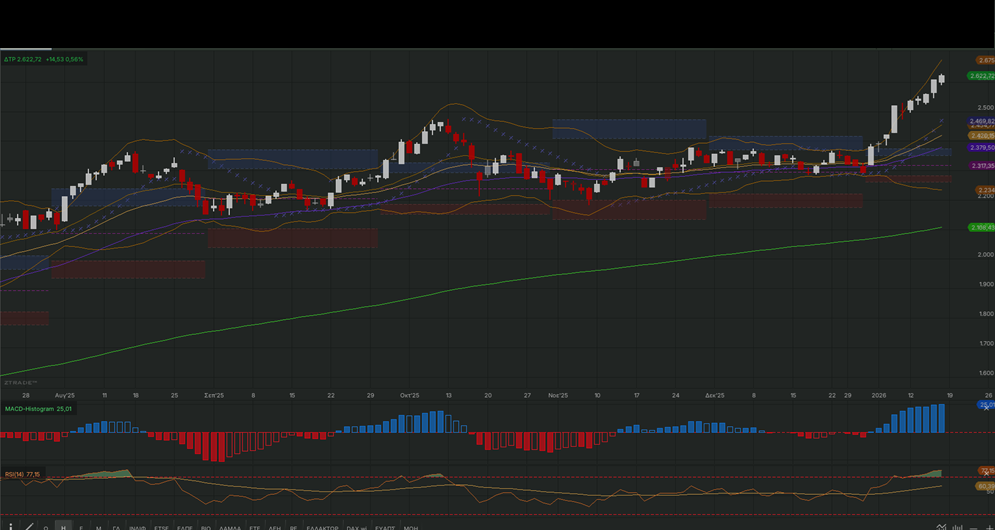Click the orange 2.675 upper band tag
Image resolution: width=995 pixels, height=530 pixels.
click(985, 60)
